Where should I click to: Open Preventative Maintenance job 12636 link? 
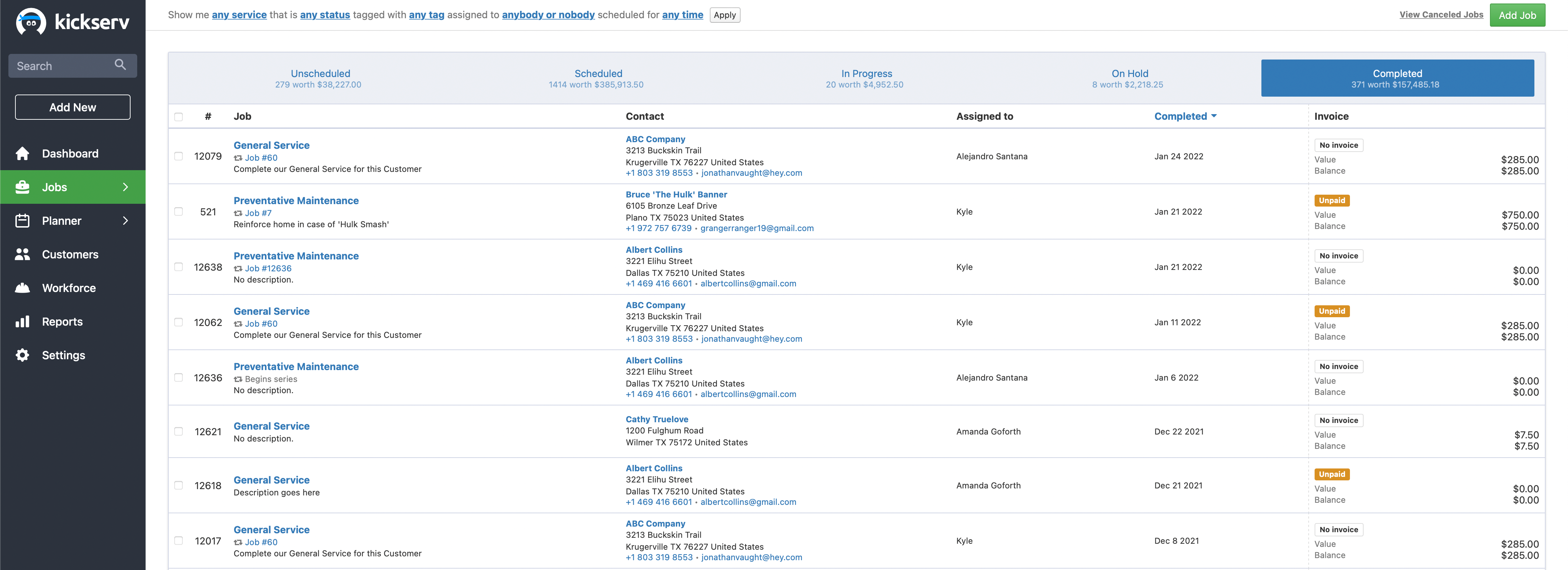point(296,367)
